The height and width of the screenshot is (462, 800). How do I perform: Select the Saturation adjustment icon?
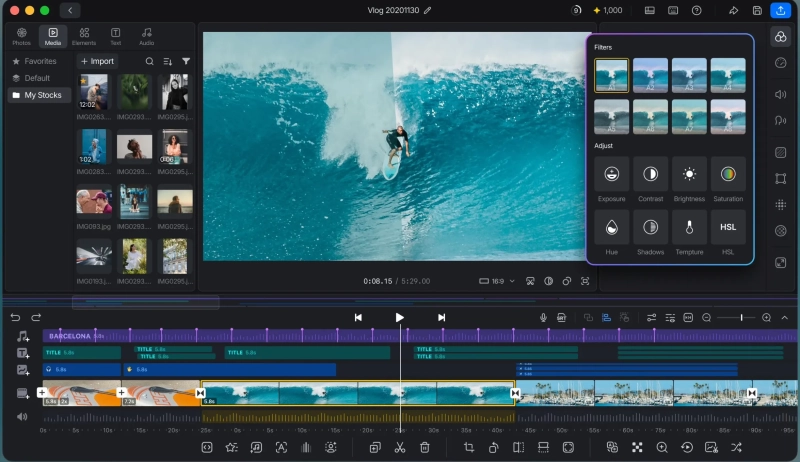728,174
